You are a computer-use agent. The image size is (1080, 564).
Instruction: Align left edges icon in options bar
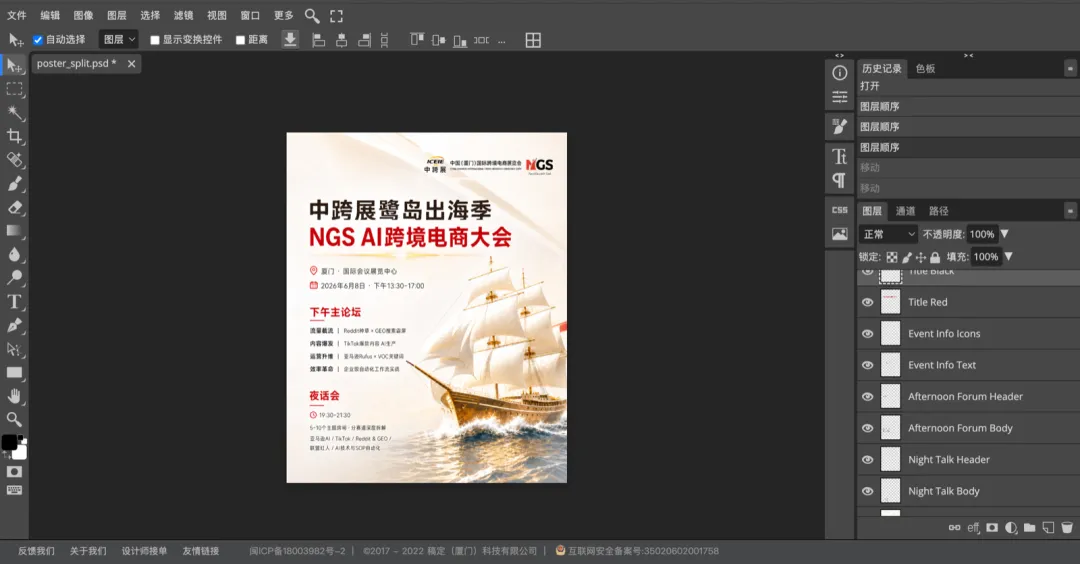(318, 40)
